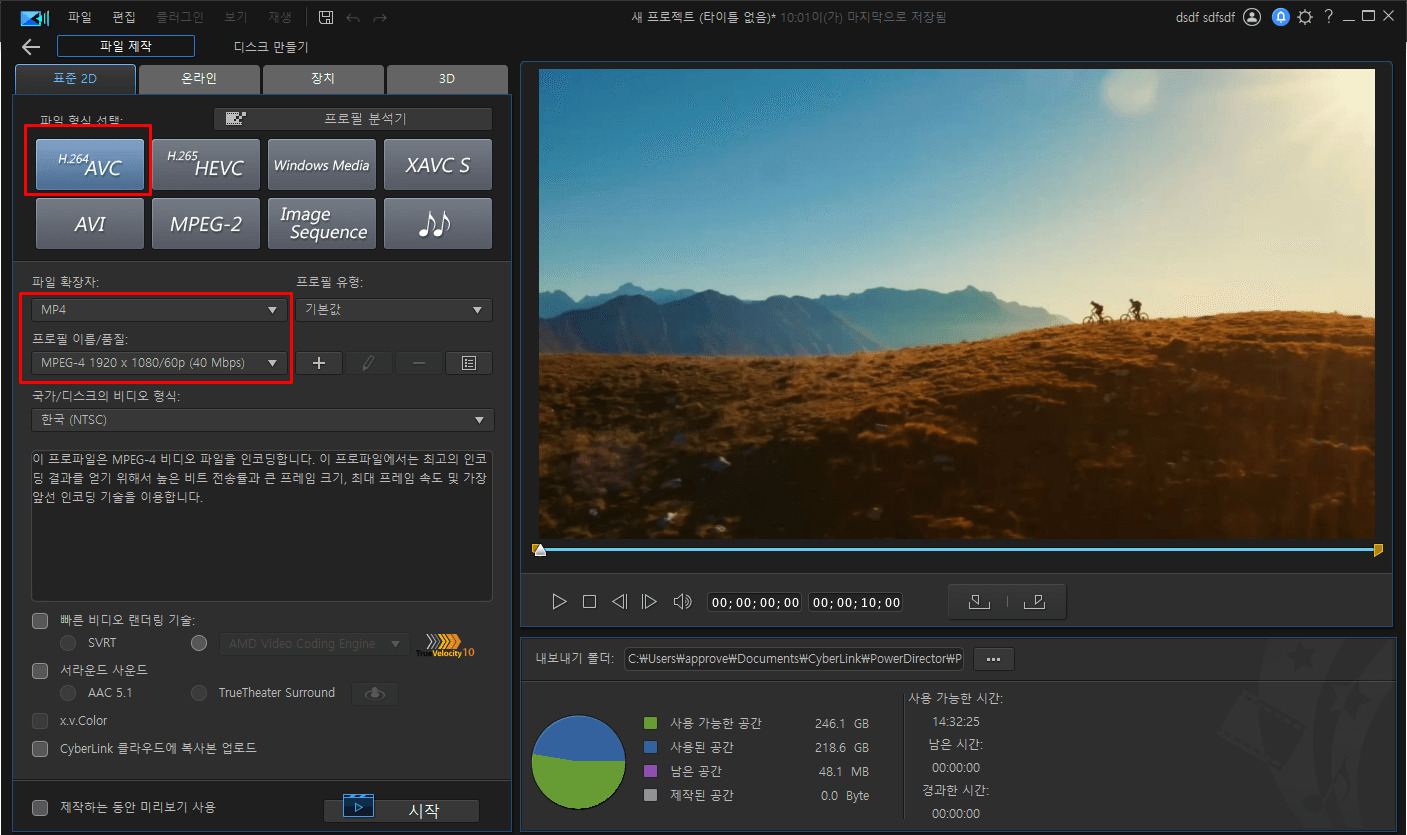The width and height of the screenshot is (1407, 835).
Task: Check 제작하는 동안 미리보기 사용 option
Action: (40, 807)
